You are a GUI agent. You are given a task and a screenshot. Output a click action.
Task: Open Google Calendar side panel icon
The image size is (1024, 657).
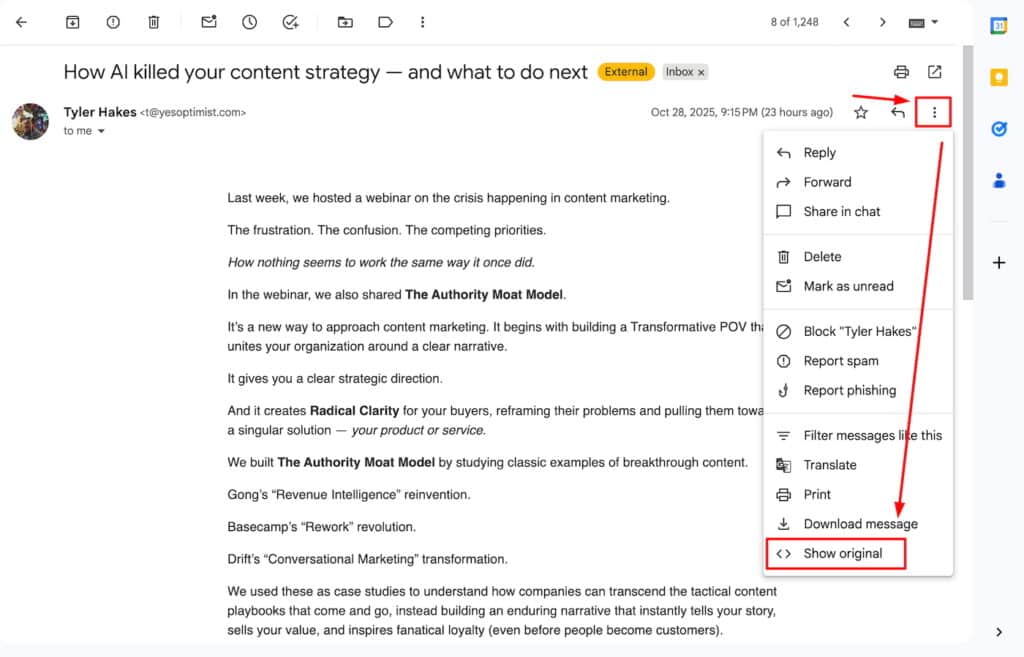pos(999,25)
